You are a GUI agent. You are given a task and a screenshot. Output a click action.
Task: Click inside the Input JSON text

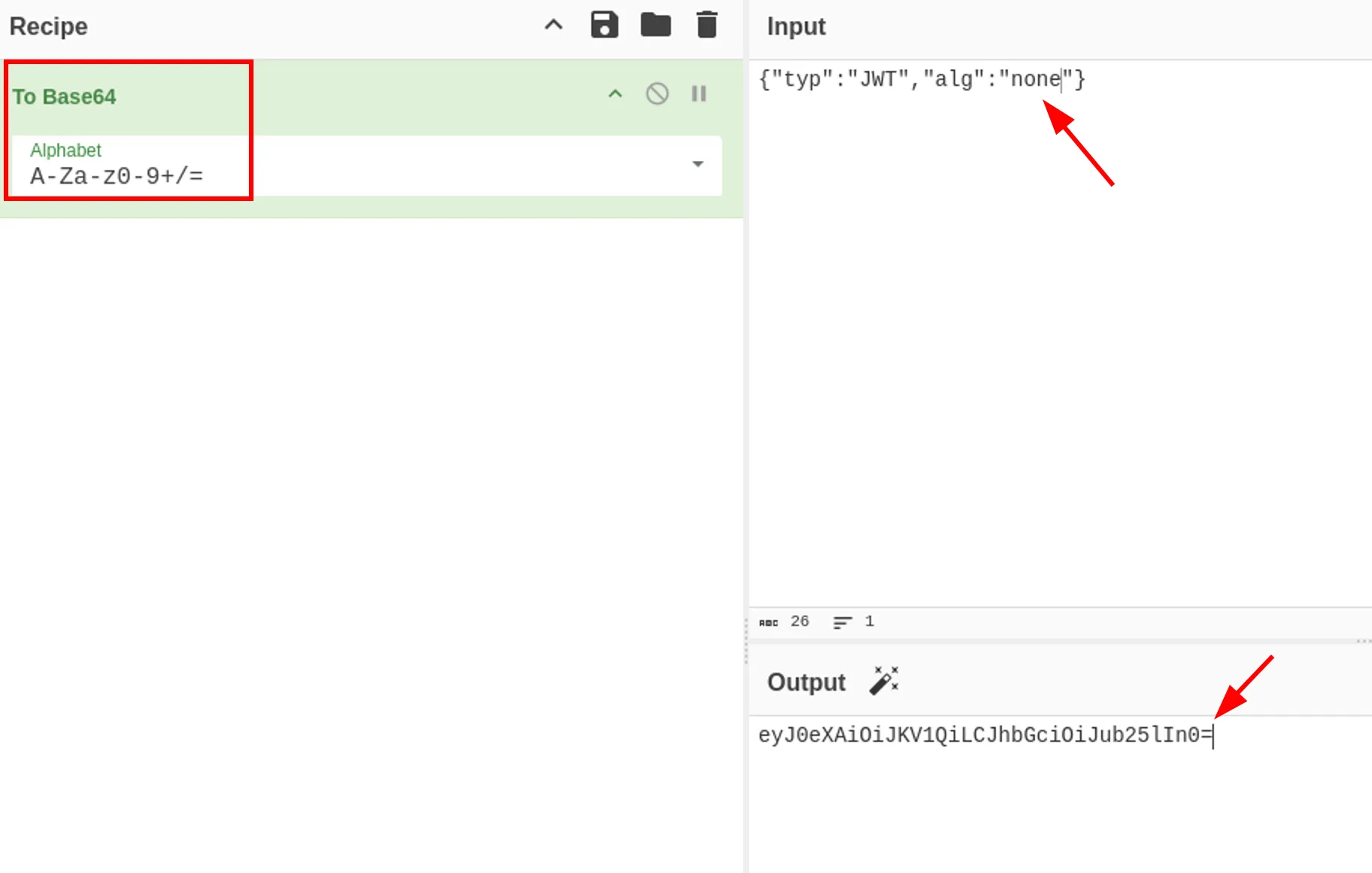point(921,79)
